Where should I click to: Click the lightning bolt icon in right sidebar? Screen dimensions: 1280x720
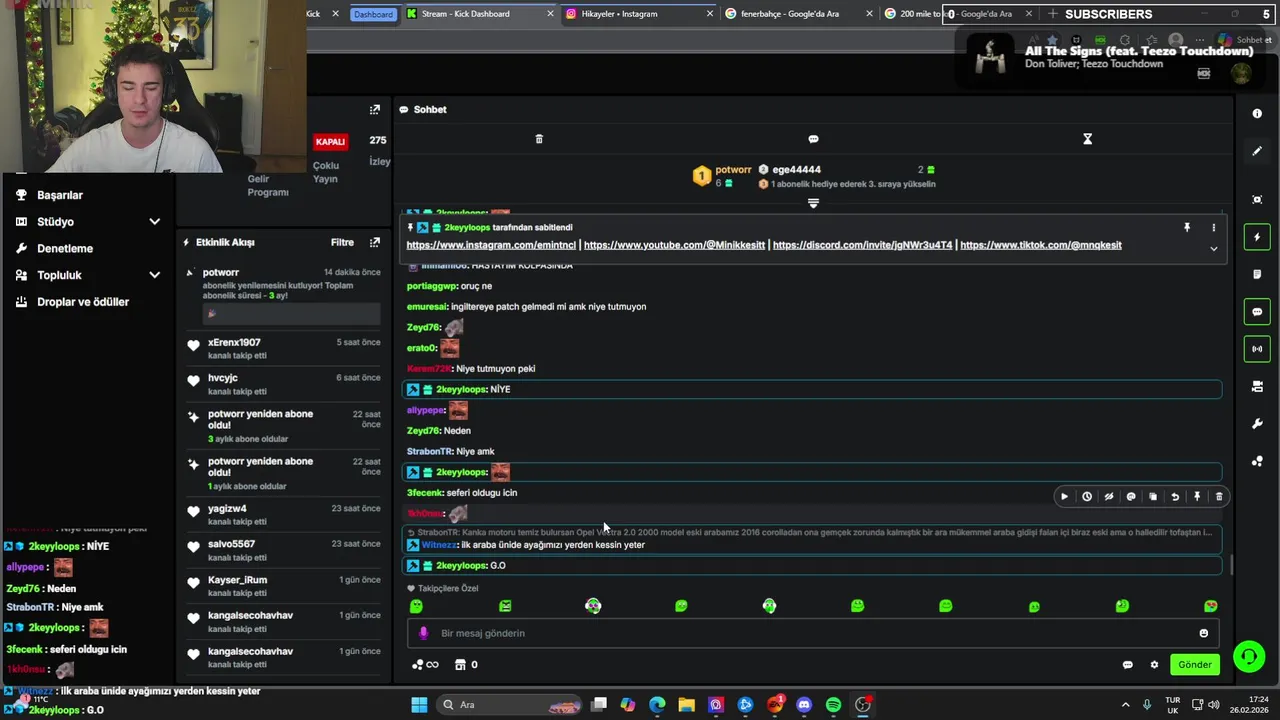1257,237
